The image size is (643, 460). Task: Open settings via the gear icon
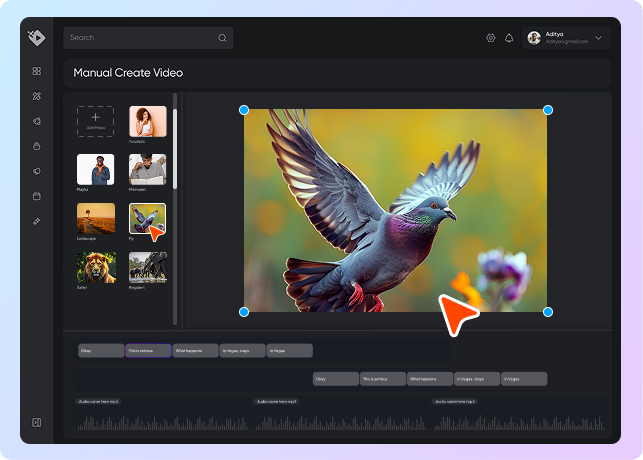tap(490, 38)
